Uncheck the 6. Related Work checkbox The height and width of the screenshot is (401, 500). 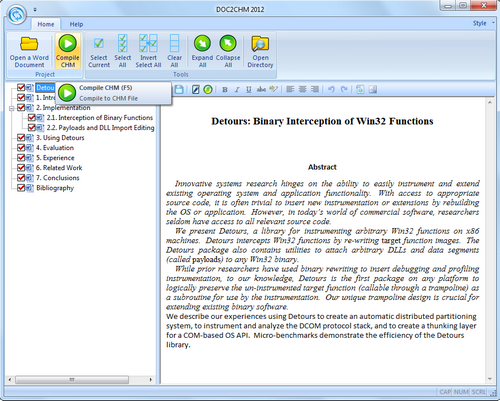click(x=21, y=167)
